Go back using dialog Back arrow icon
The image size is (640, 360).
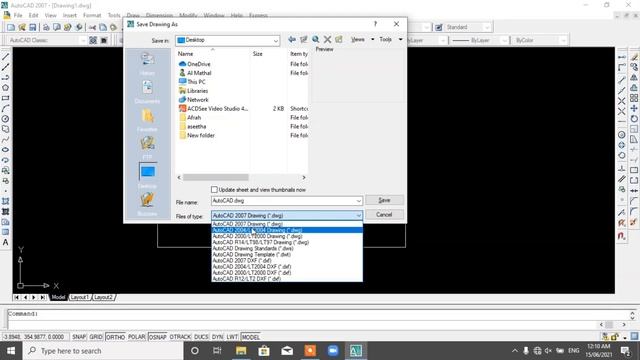pos(292,40)
